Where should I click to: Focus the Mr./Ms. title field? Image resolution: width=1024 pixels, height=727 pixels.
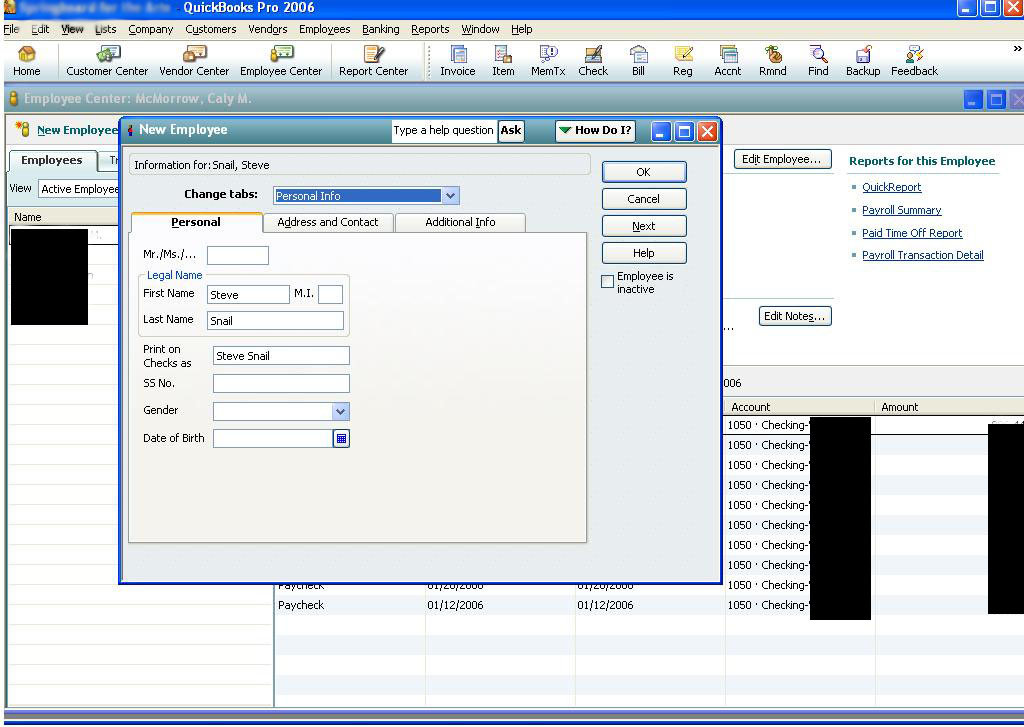[238, 255]
